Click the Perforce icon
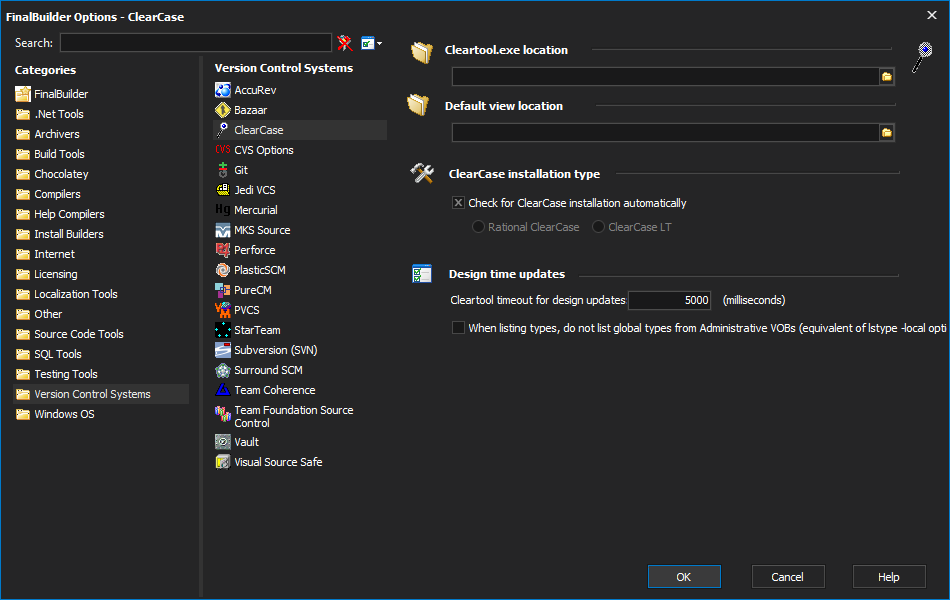This screenshot has width=950, height=600. point(223,250)
